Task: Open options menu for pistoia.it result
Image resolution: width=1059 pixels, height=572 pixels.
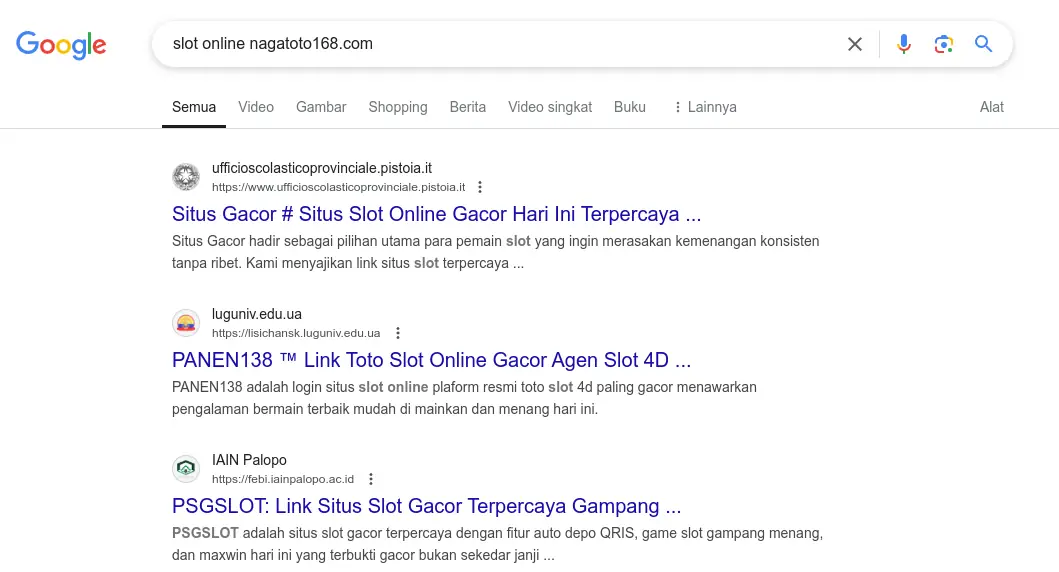Action: point(480,187)
